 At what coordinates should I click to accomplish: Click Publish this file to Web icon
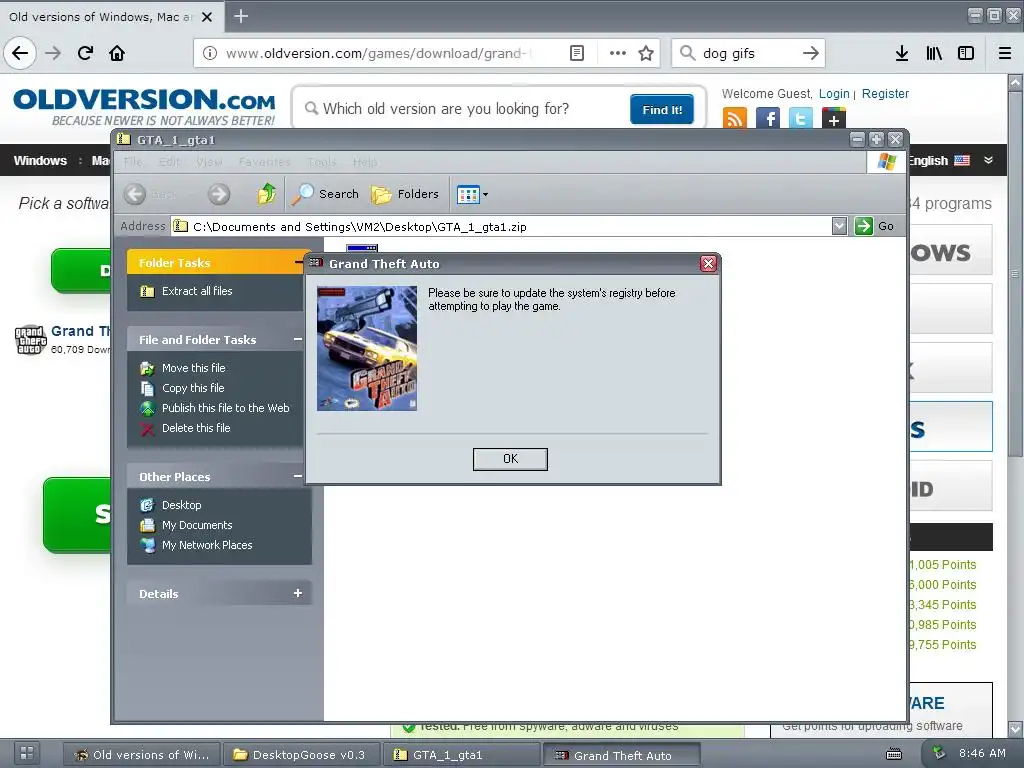(148, 409)
